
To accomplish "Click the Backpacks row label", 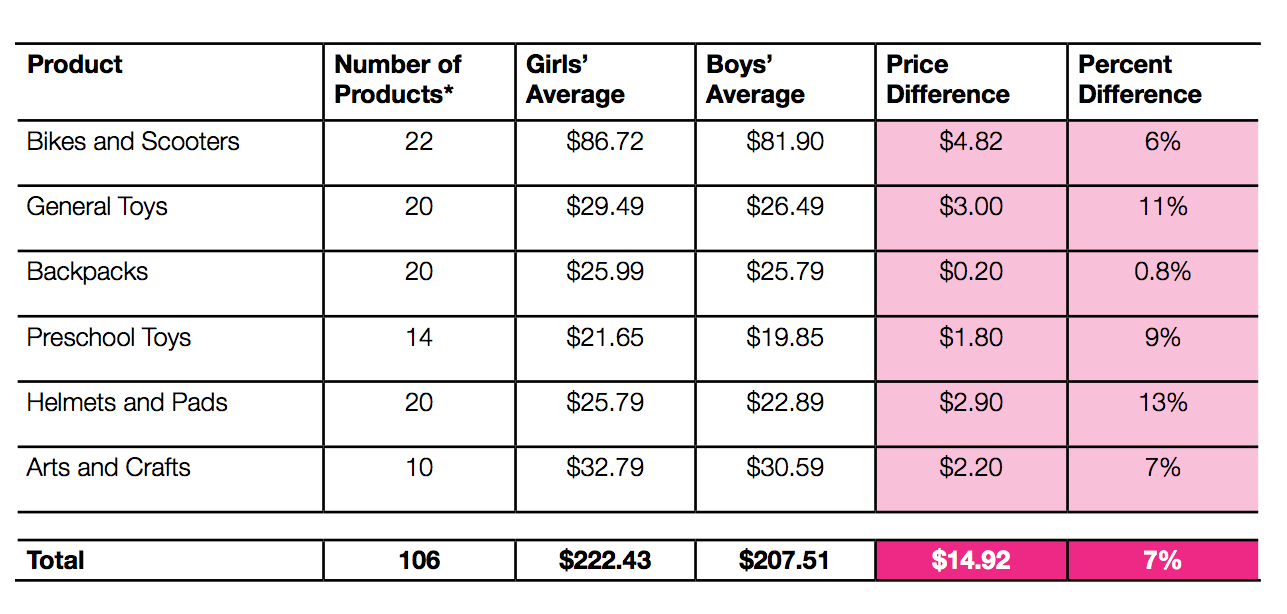I will pyautogui.click(x=87, y=272).
